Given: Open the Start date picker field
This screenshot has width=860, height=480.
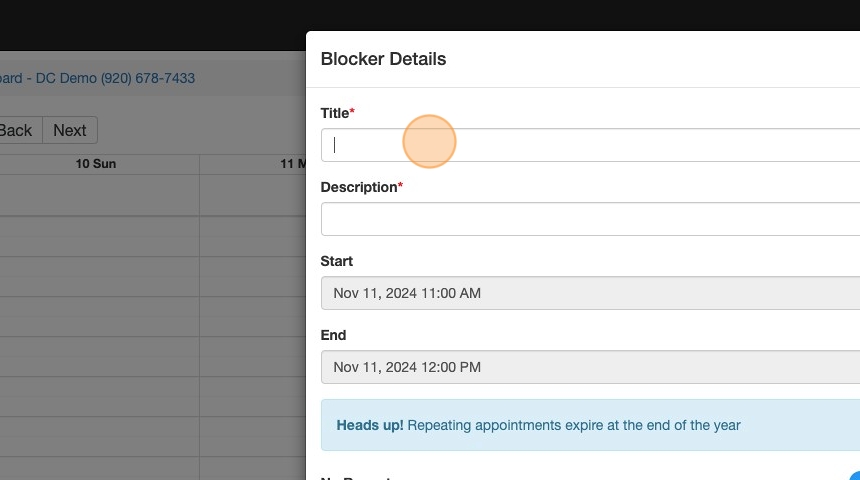Looking at the screenshot, I should pos(590,293).
